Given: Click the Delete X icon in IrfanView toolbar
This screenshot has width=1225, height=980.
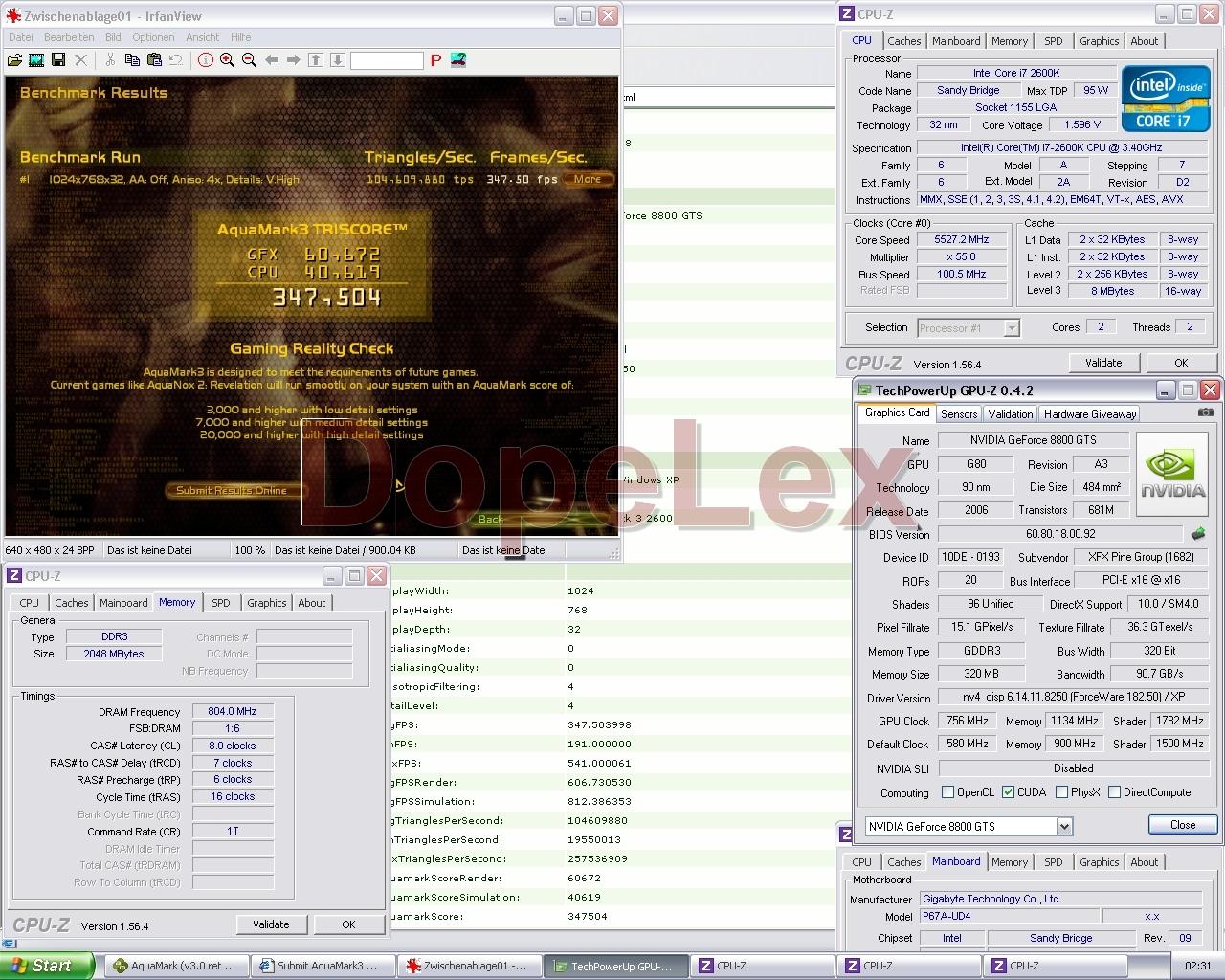Looking at the screenshot, I should click(x=80, y=60).
